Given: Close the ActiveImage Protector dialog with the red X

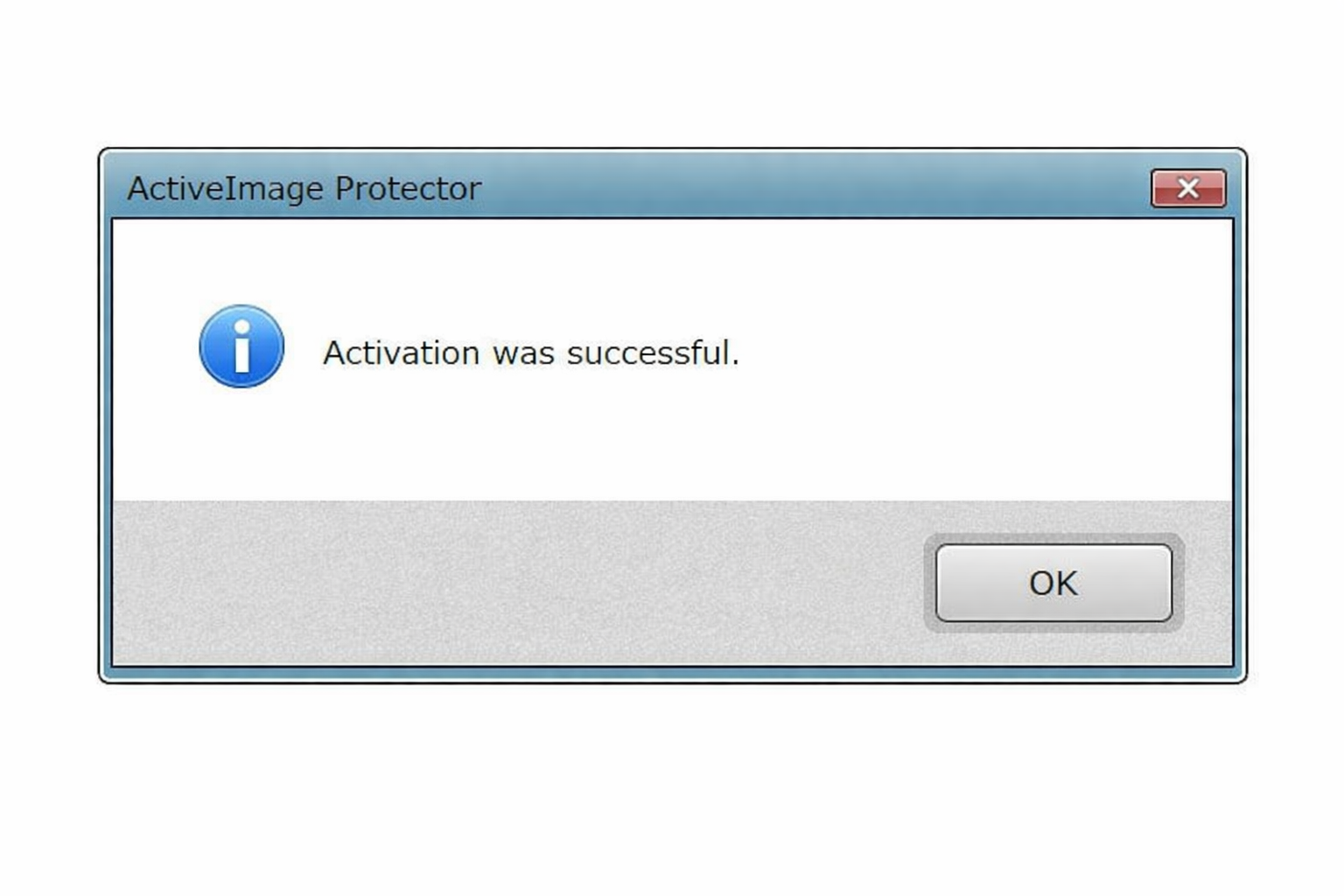Looking at the screenshot, I should pos(1187,188).
